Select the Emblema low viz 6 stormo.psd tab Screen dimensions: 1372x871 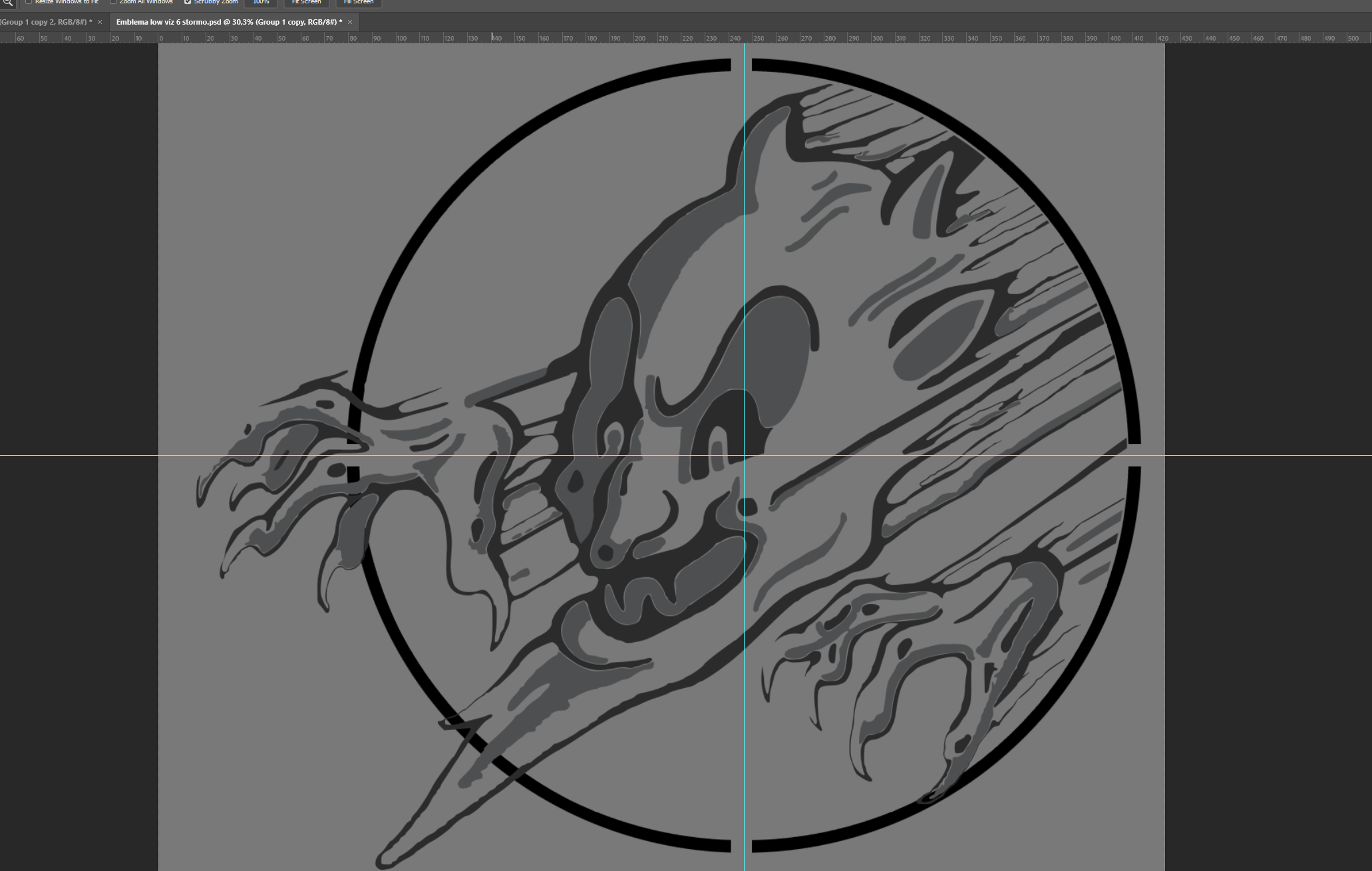pos(229,22)
